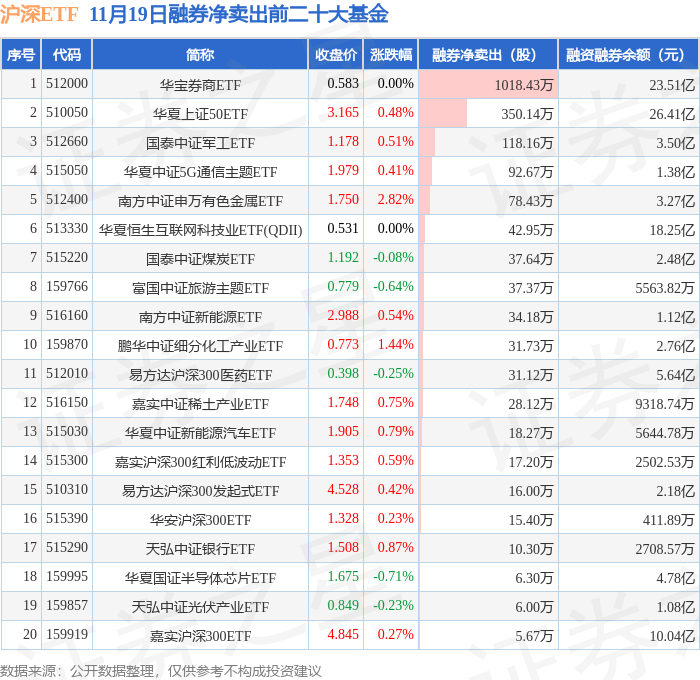Select 嘉实中证稀土产业ETF
The height and width of the screenshot is (680, 700).
click(x=200, y=404)
